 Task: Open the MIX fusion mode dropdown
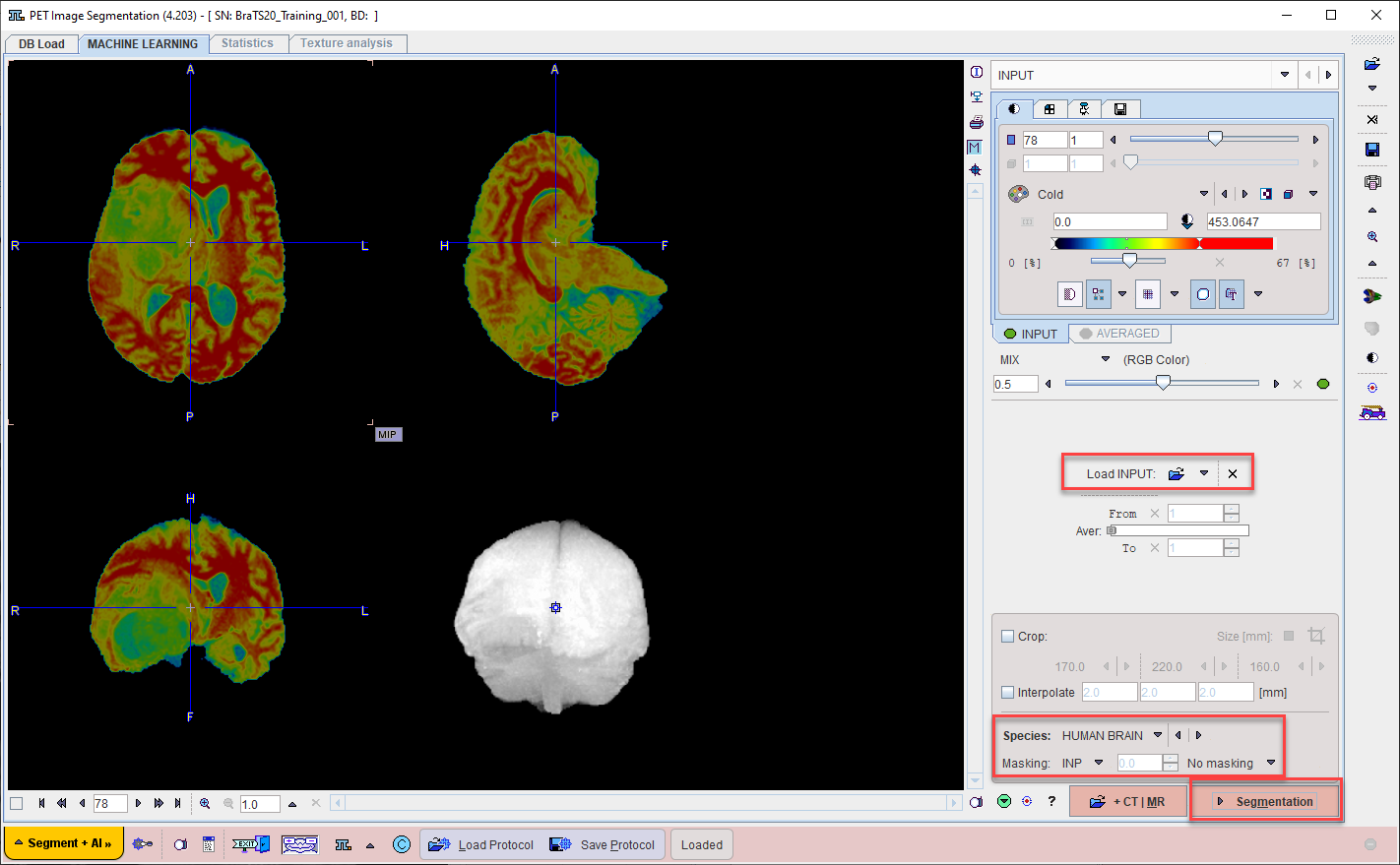[x=1106, y=359]
